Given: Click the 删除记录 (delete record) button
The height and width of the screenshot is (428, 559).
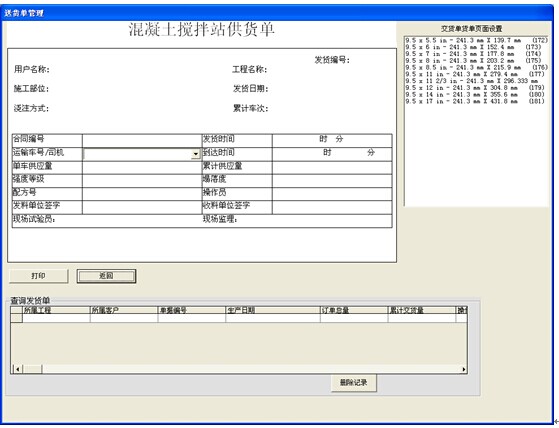Looking at the screenshot, I should pos(353,383).
